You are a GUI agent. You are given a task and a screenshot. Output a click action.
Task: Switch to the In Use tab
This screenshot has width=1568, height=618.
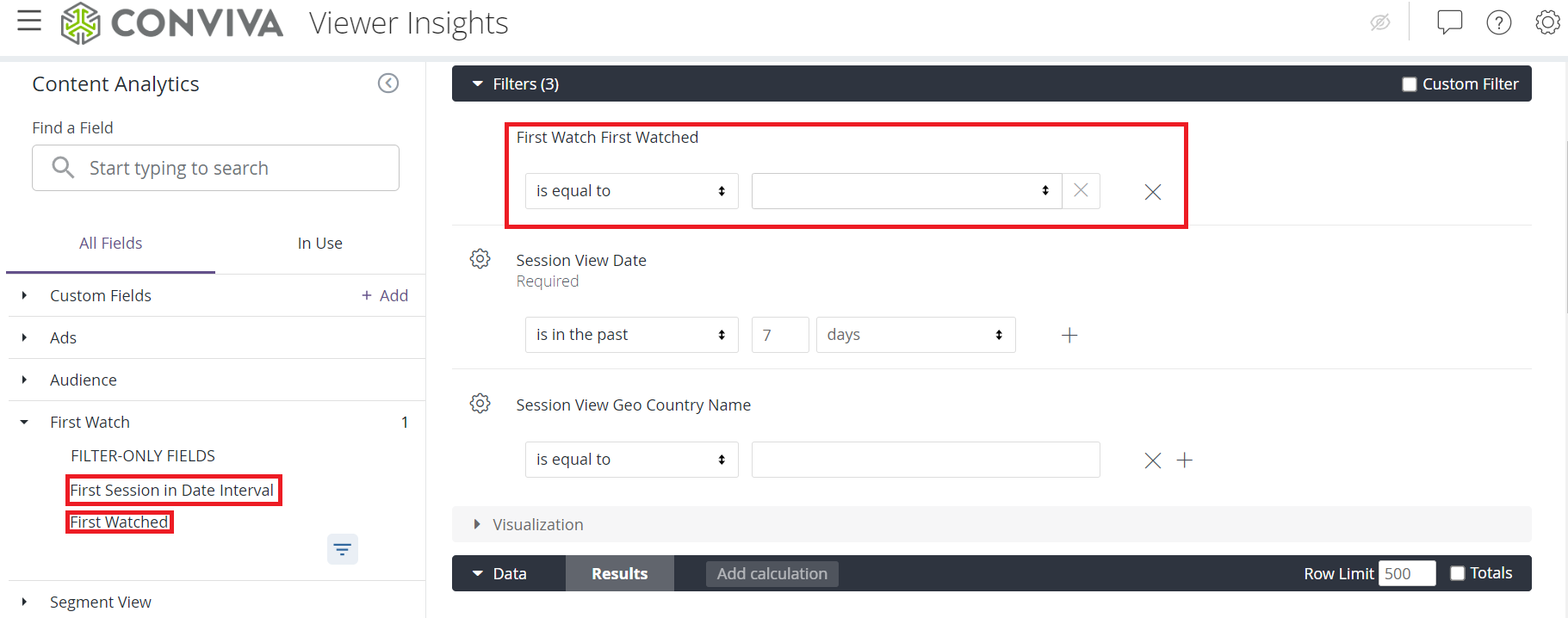(320, 244)
